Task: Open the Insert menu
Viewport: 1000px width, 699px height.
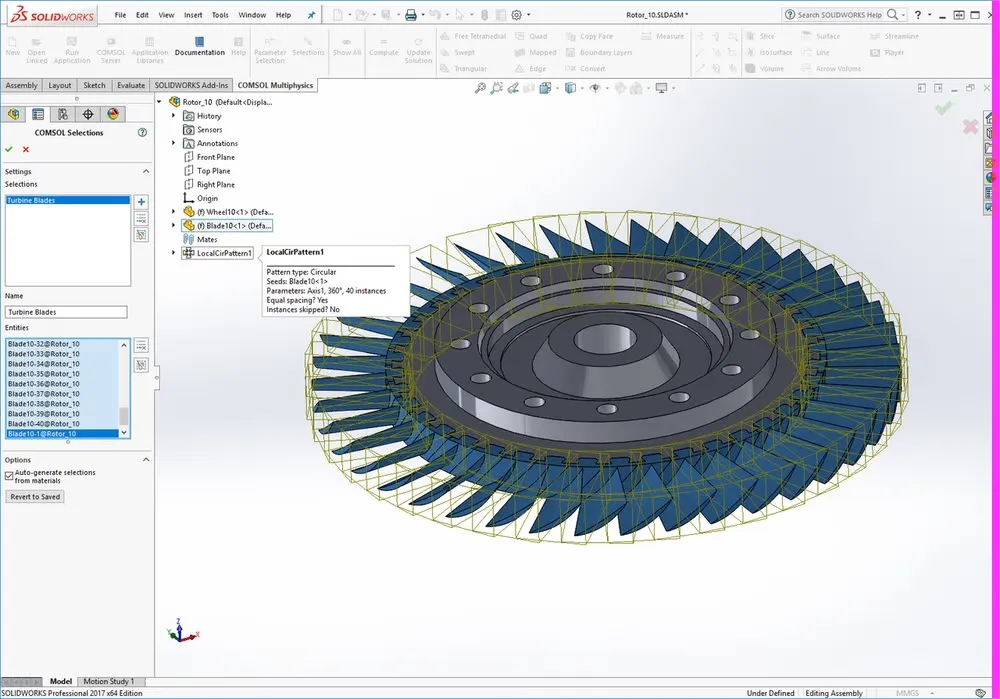Action: [x=192, y=14]
